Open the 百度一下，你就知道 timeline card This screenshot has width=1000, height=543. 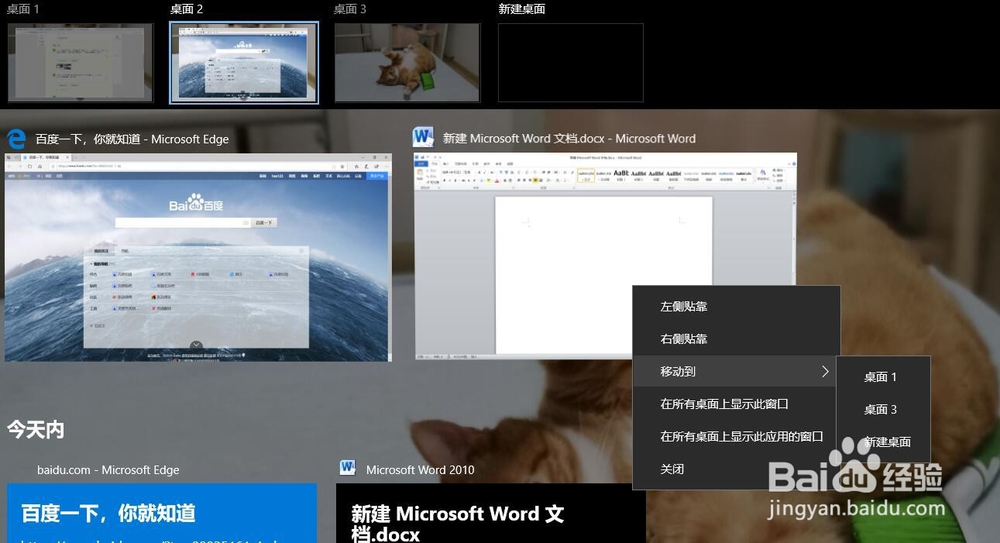pyautogui.click(x=162, y=513)
